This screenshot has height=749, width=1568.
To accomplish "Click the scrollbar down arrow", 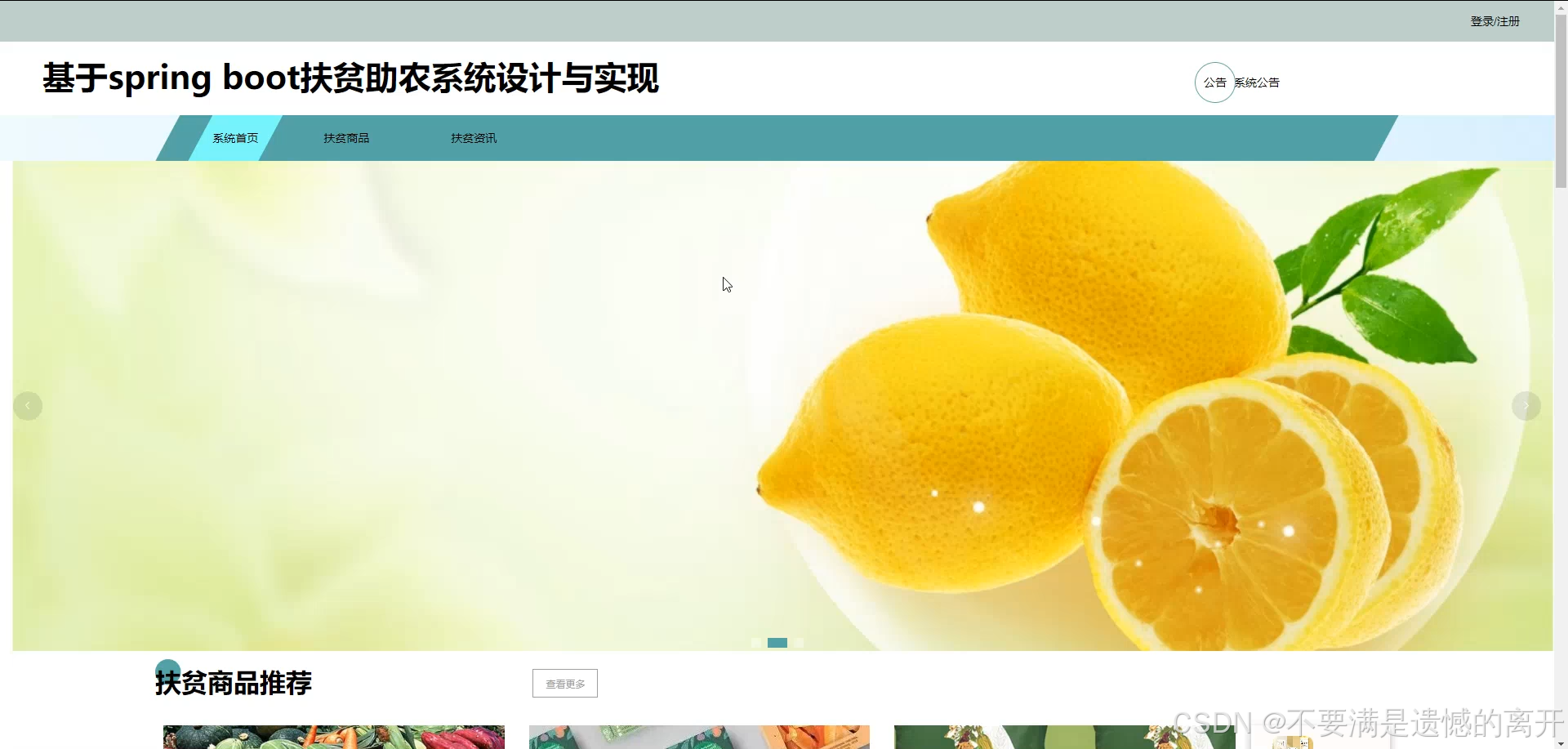I will pos(1561,743).
